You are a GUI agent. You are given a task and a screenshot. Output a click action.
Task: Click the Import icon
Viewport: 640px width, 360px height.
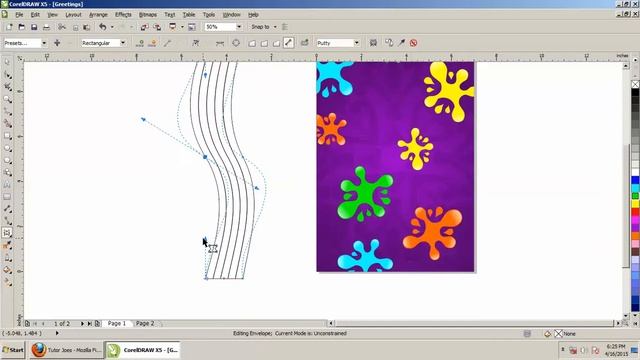144,27
